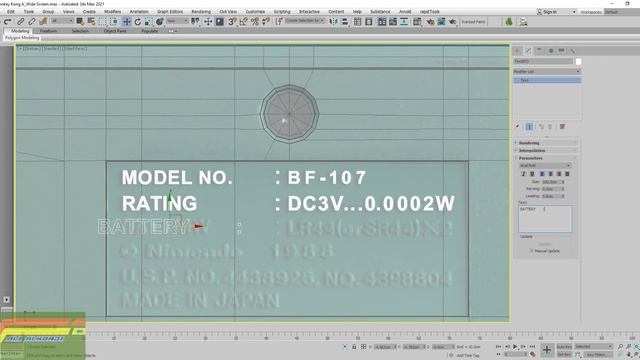This screenshot has height=360, width=640.
Task: Click Play Animation button
Action: [515, 347]
